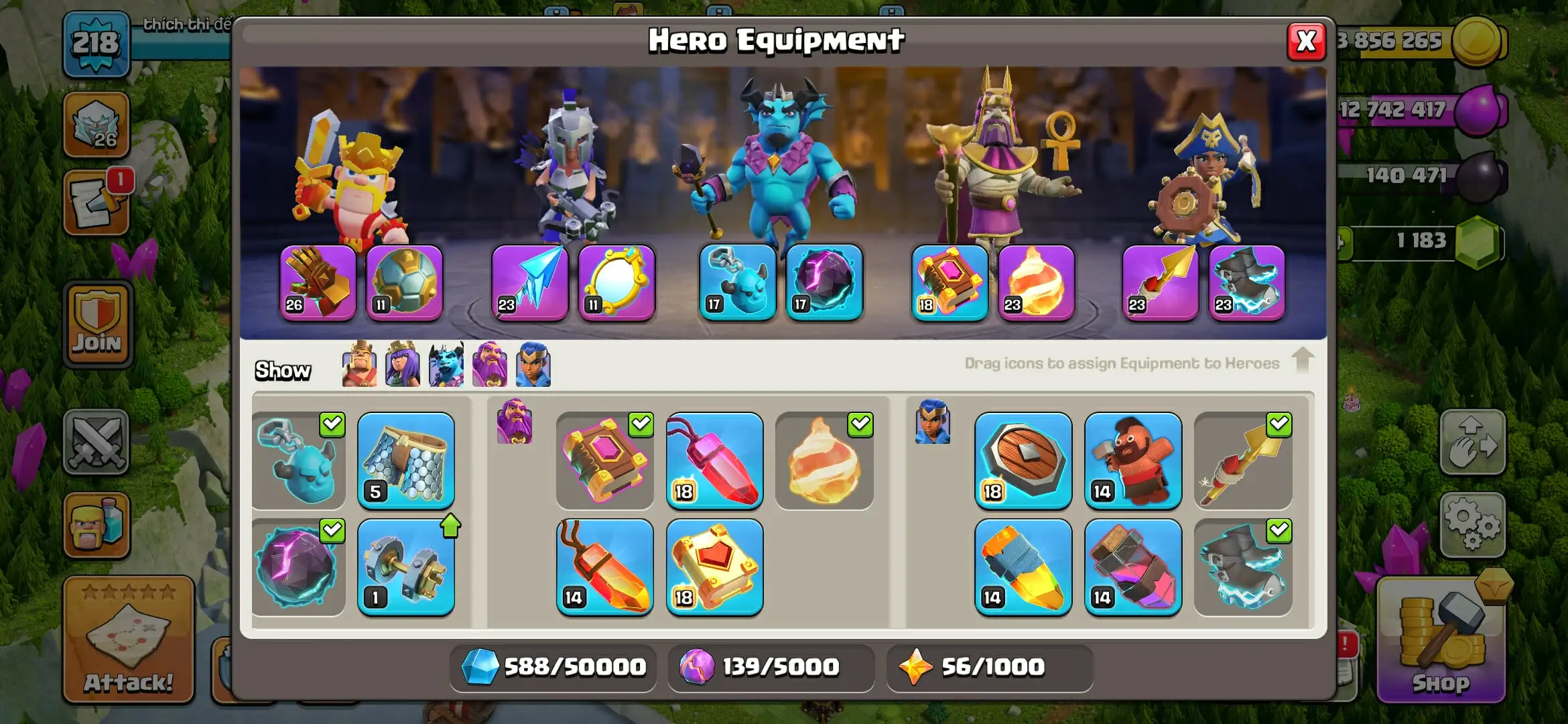1568x724 pixels.
Task: Toggle the equipped Eternal Tome checkmark
Action: pyautogui.click(x=641, y=424)
